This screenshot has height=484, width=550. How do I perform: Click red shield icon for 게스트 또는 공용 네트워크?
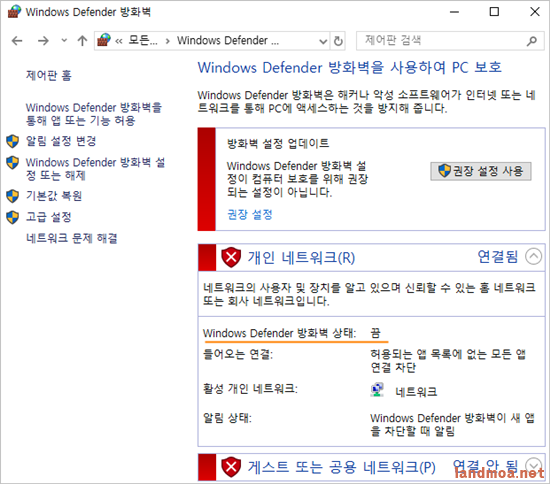click(x=231, y=467)
